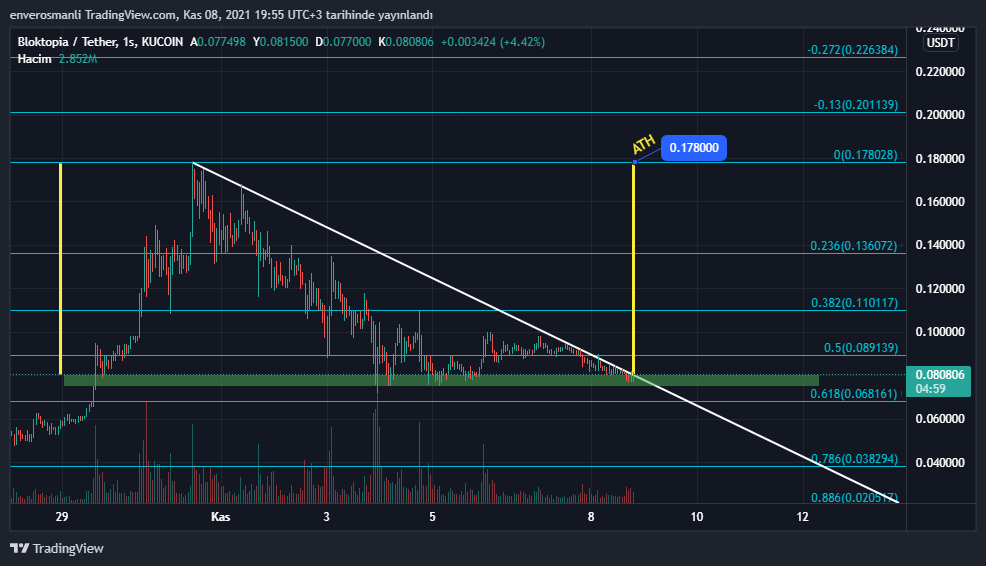The height and width of the screenshot is (566, 986).
Task: Select the yellow vertical line on the right
Action: [x=633, y=269]
